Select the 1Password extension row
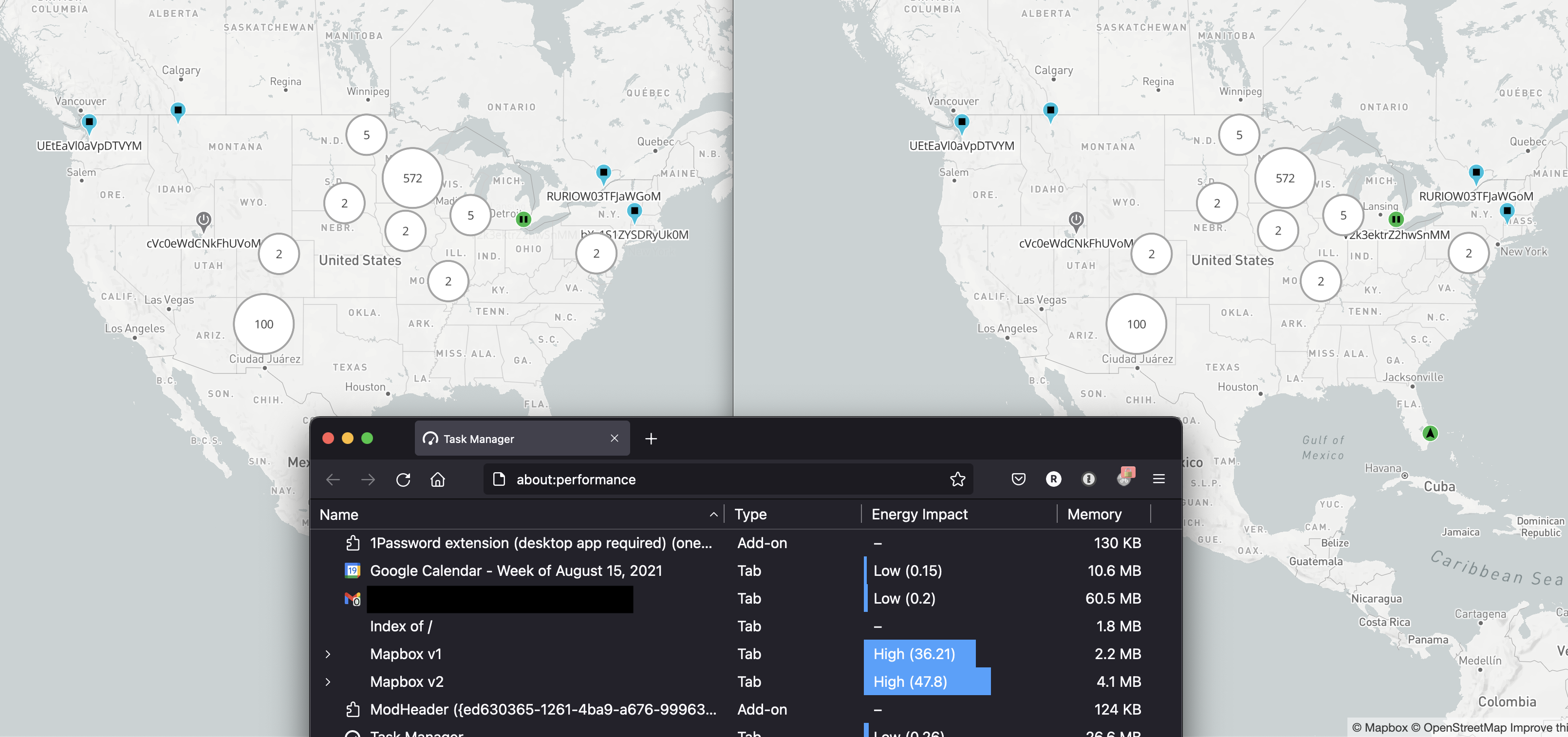This screenshot has height=737, width=1568. 746,543
